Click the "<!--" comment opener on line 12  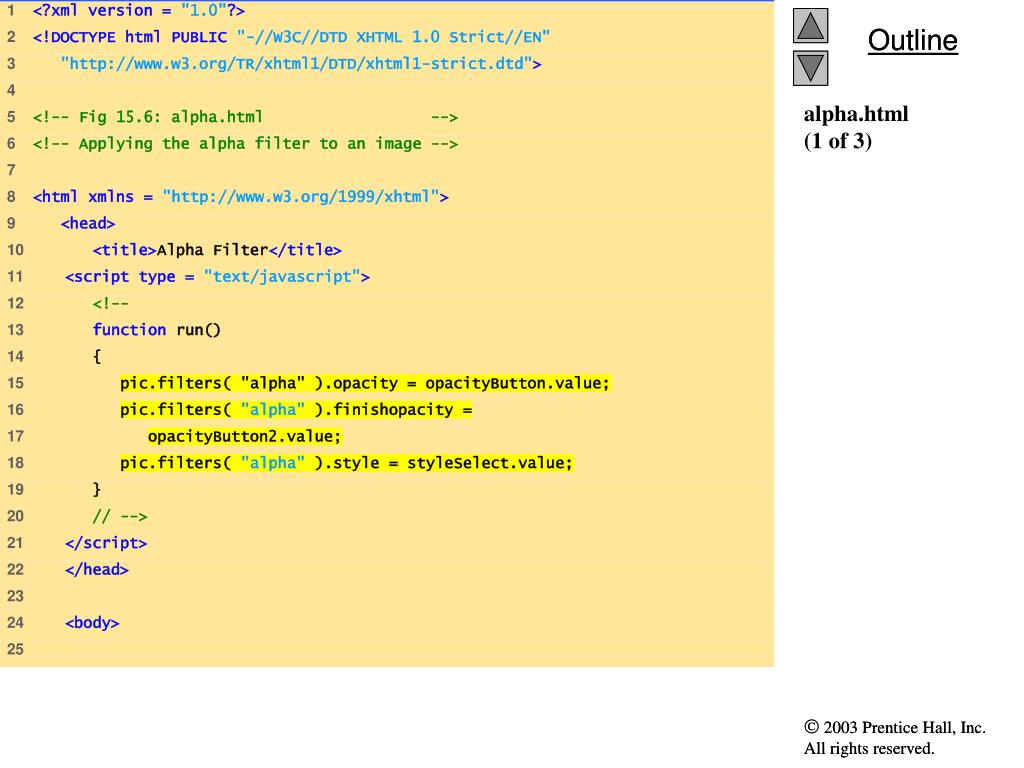click(x=110, y=304)
